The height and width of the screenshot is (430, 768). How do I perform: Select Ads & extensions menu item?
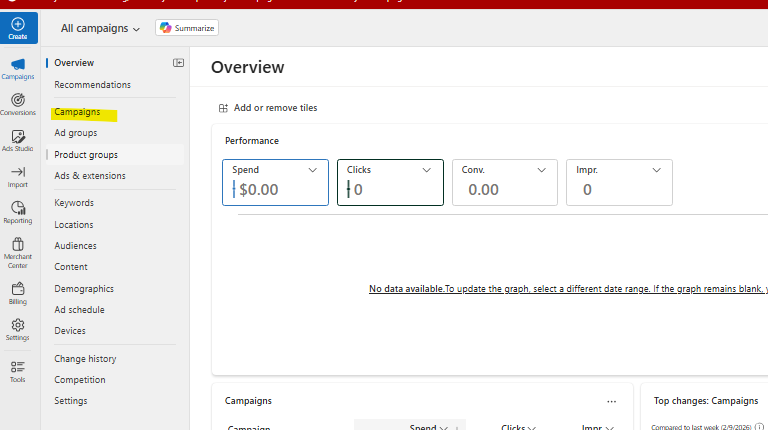coord(90,175)
